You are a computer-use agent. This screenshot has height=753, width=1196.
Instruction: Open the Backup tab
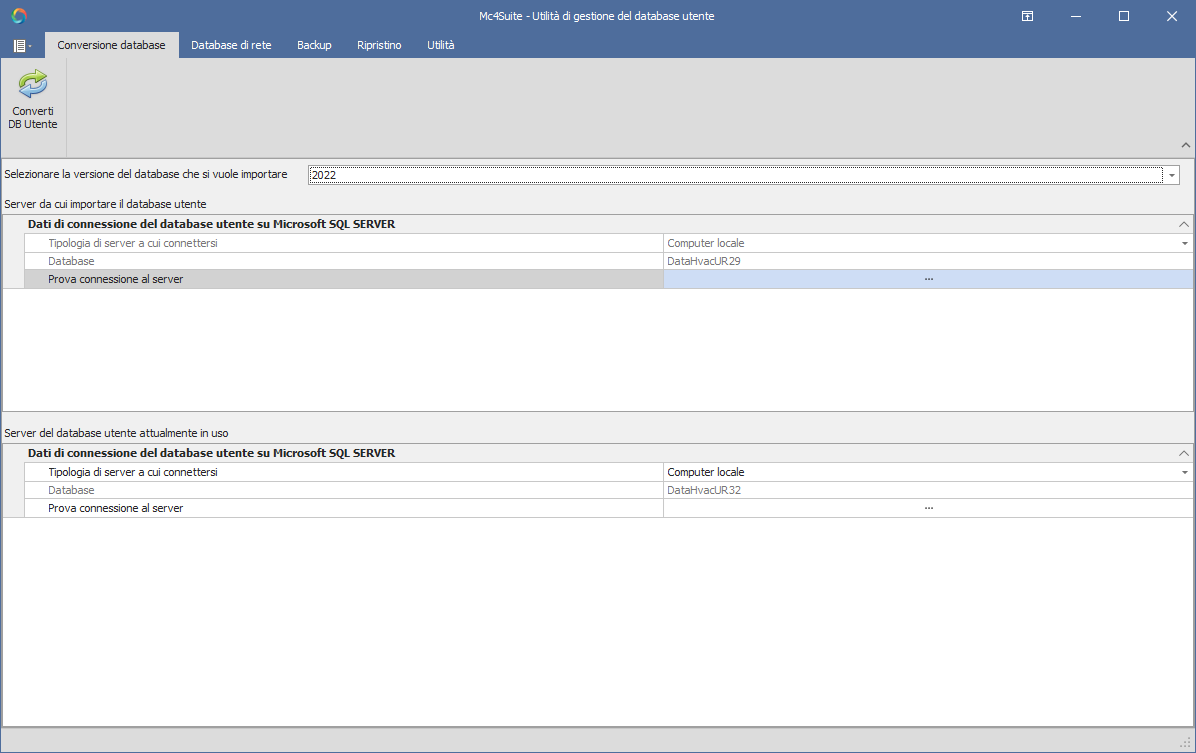pyautogui.click(x=314, y=45)
